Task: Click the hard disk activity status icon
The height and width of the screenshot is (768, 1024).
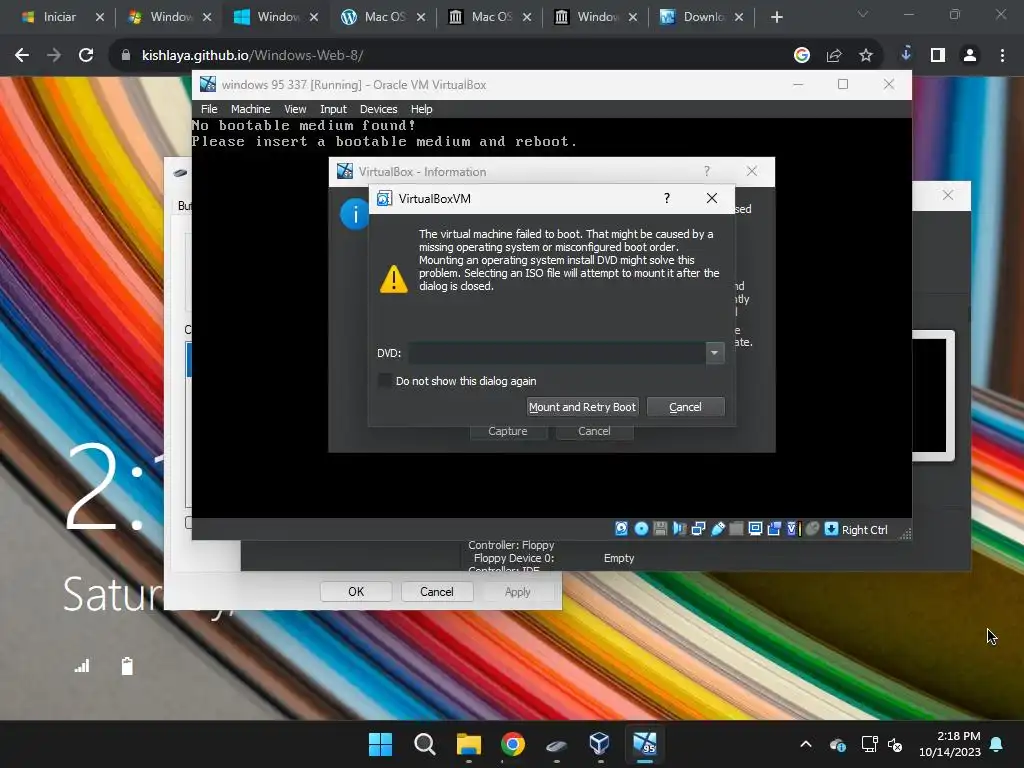Action: pyautogui.click(x=621, y=529)
